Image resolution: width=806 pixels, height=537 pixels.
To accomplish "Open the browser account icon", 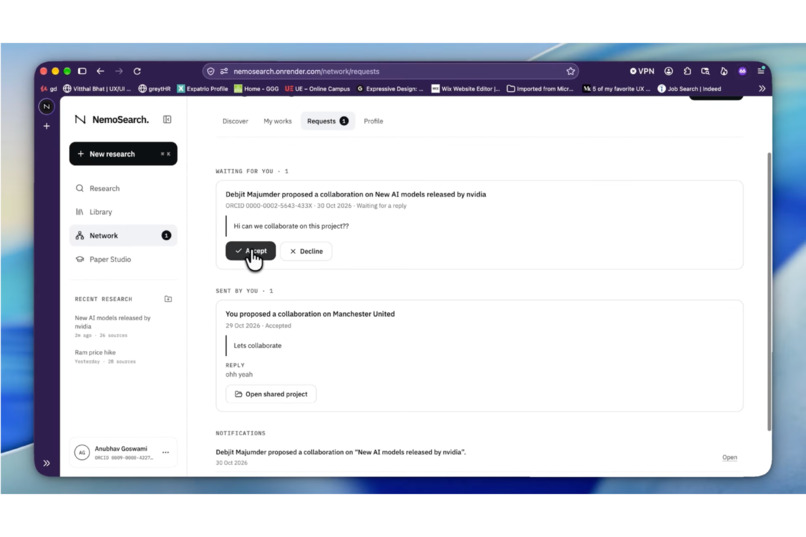I will tap(668, 71).
